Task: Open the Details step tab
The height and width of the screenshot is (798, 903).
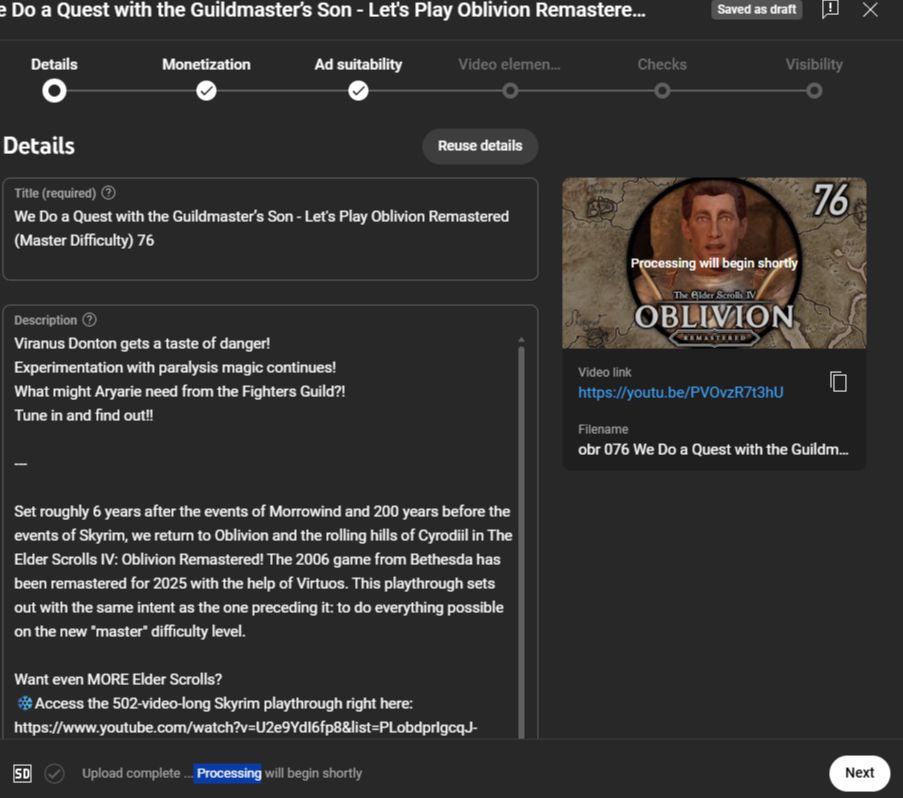Action: (x=54, y=64)
